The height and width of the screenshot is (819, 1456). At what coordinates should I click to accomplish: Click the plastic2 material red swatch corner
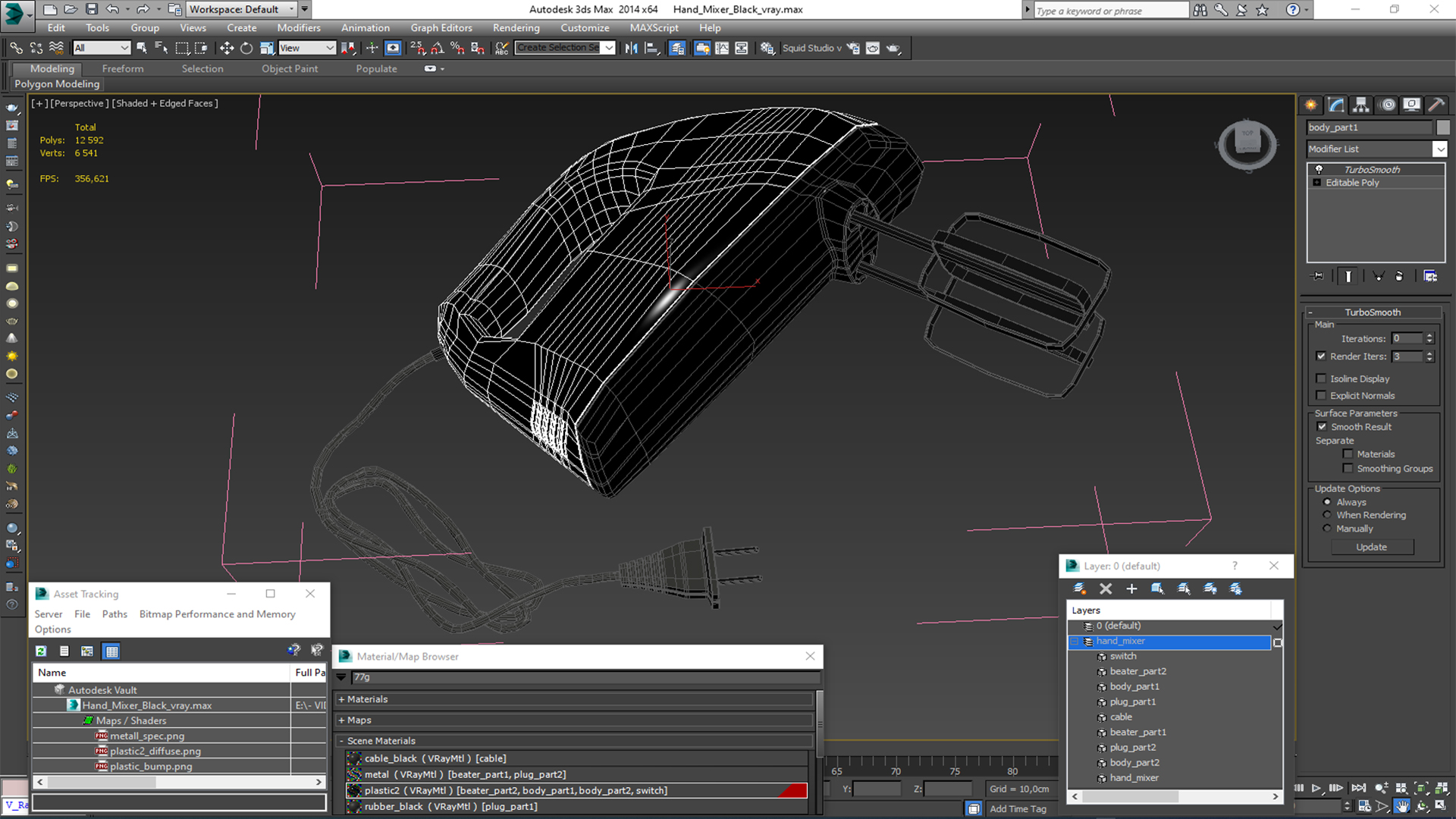(794, 791)
